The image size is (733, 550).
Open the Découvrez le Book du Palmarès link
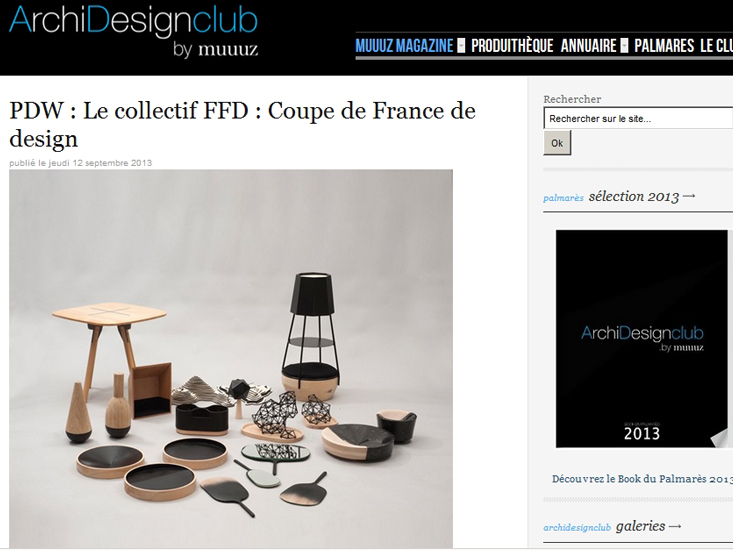(642, 479)
